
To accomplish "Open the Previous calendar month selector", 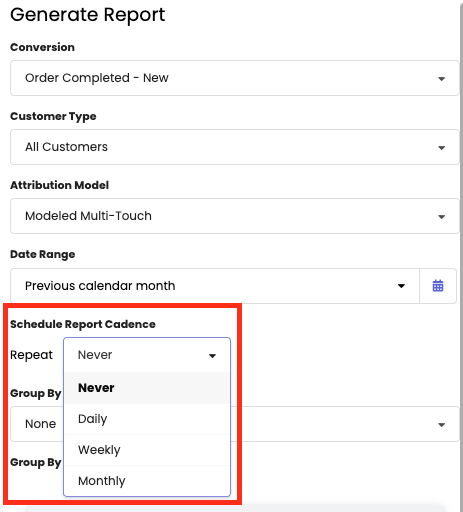I will pyautogui.click(x=215, y=286).
